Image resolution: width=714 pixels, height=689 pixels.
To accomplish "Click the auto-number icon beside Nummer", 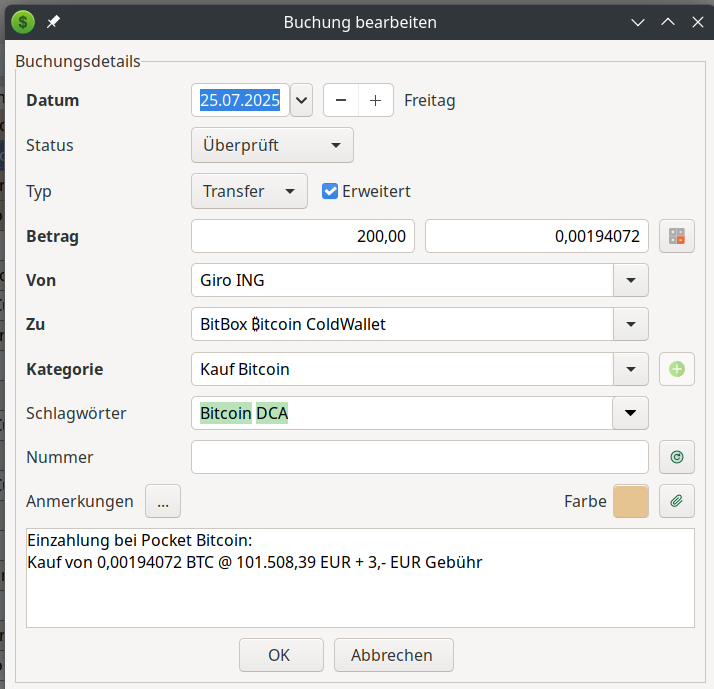I will point(677,457).
